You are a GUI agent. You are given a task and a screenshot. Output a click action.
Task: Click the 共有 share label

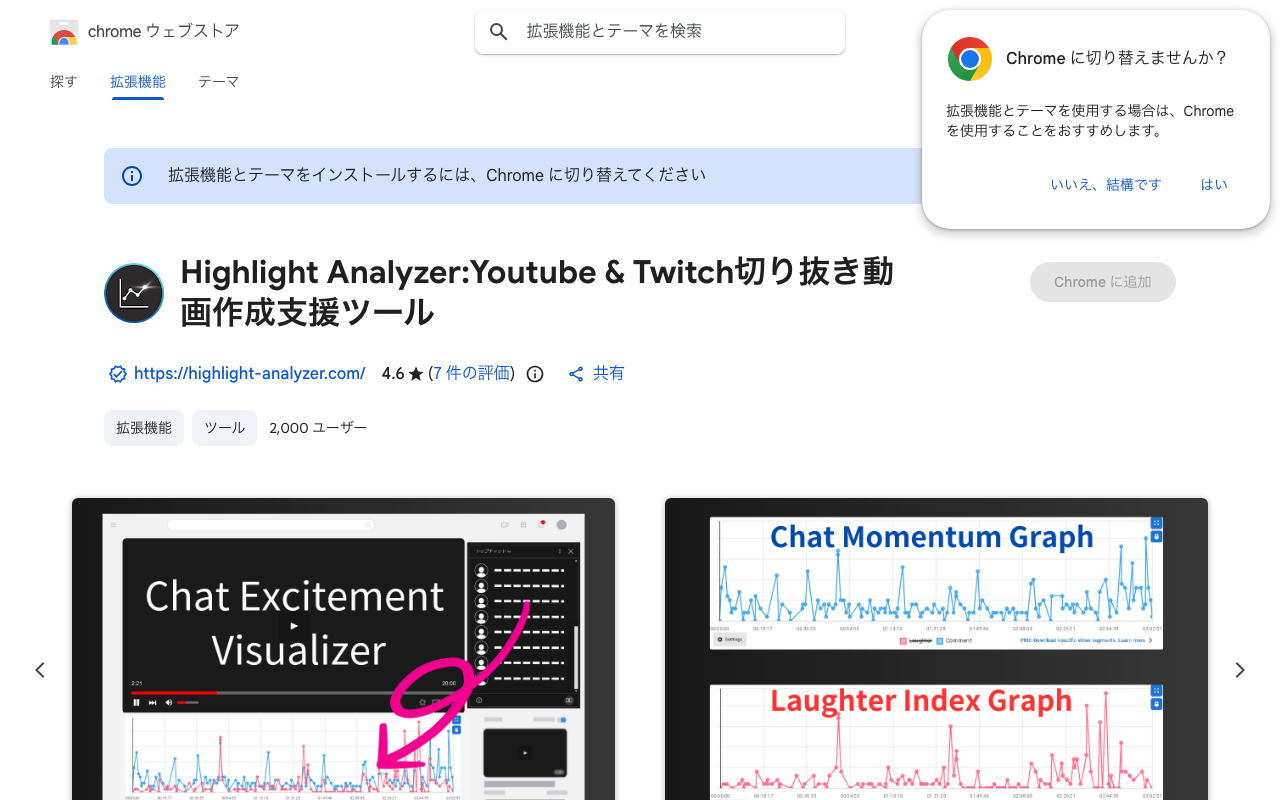pos(609,373)
